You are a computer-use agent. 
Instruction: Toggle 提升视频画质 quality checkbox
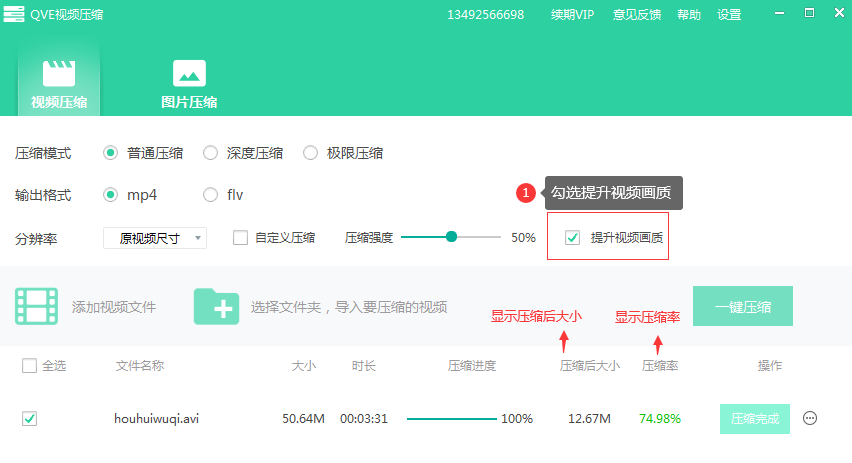pyautogui.click(x=573, y=238)
